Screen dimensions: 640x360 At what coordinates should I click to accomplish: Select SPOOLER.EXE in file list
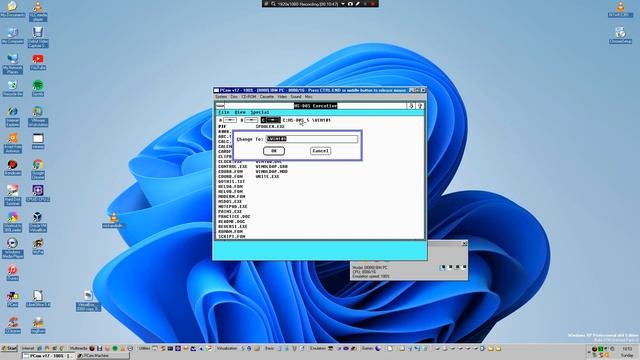270,127
